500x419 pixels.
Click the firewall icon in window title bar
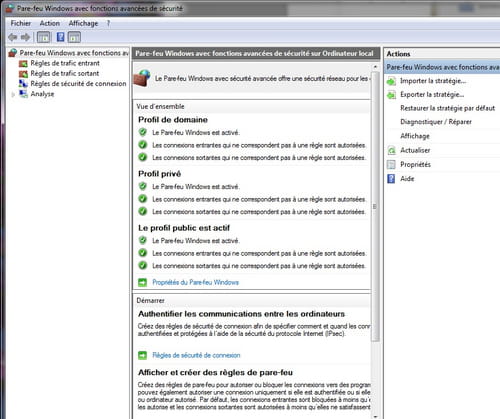pyautogui.click(x=10, y=8)
